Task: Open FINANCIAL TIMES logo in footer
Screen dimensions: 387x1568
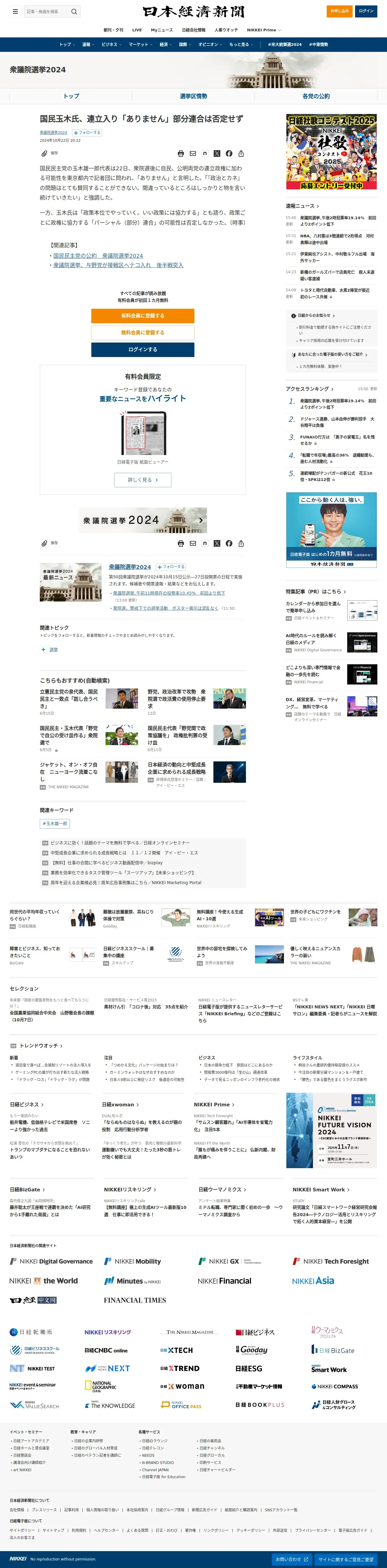Action: pyautogui.click(x=134, y=1300)
